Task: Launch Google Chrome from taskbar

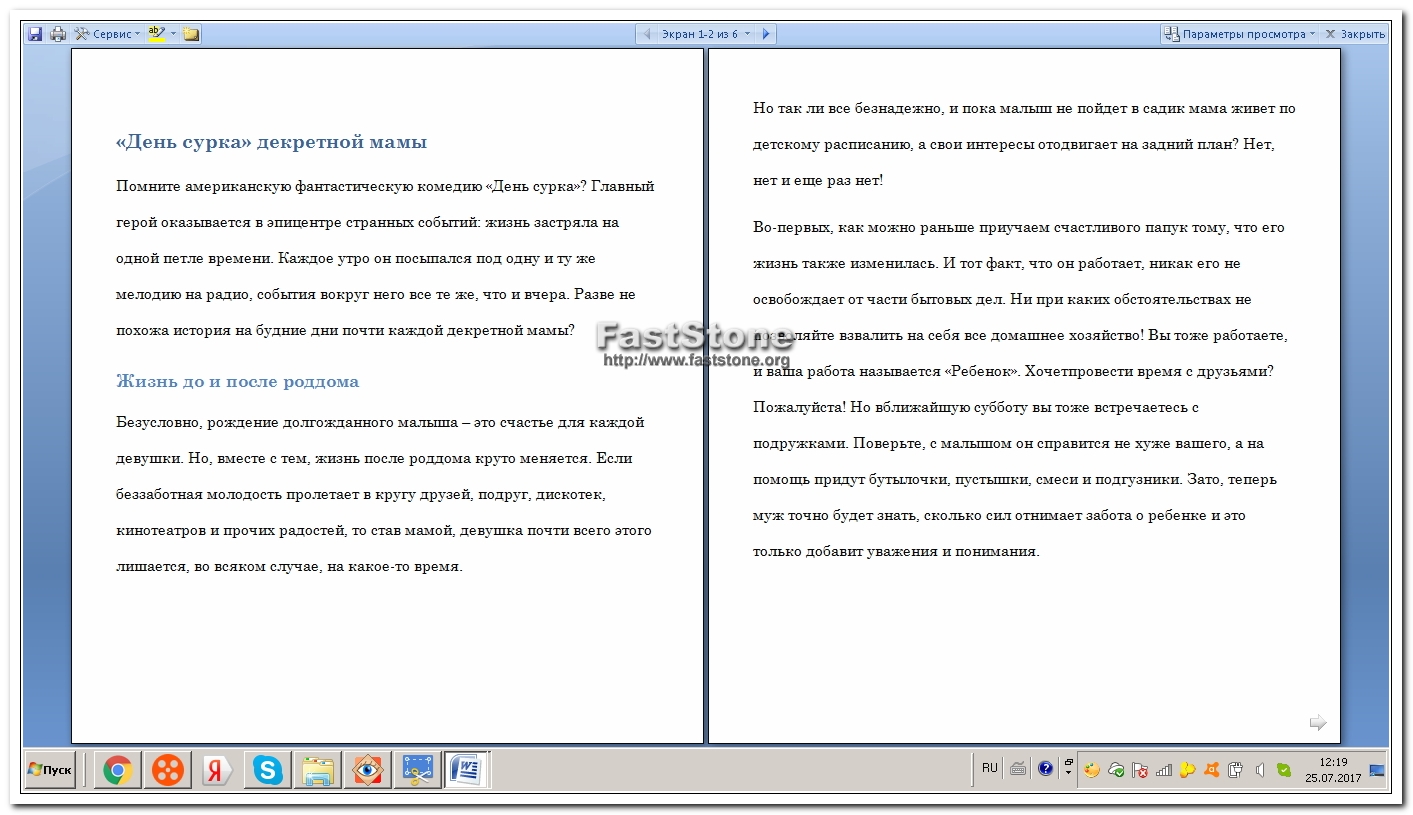Action: click(117, 770)
